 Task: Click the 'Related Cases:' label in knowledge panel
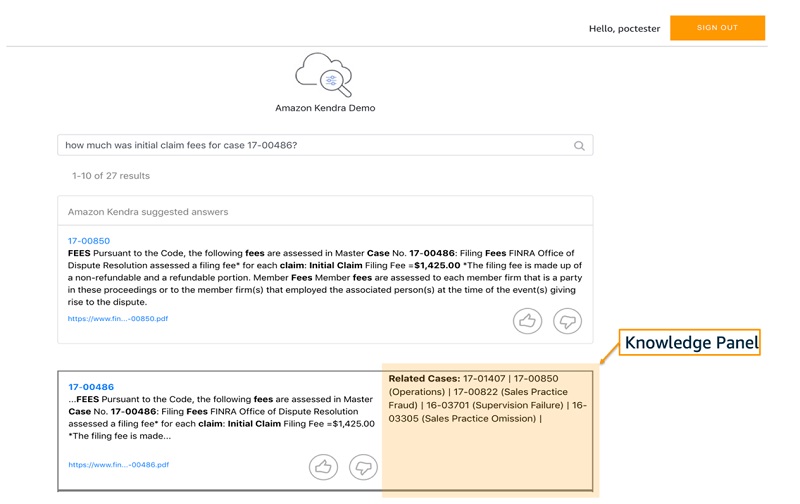tap(424, 379)
